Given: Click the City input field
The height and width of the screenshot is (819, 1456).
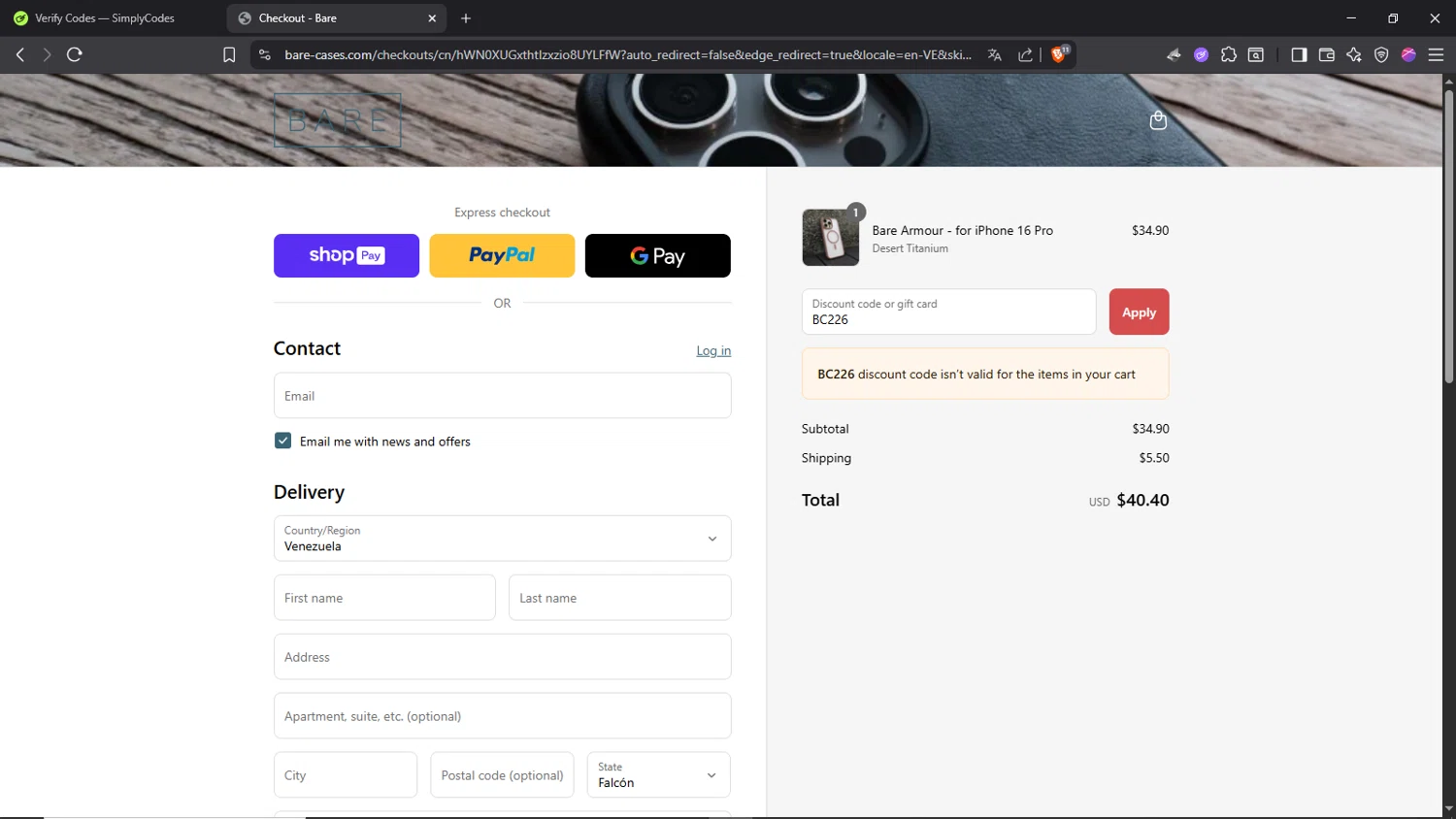Looking at the screenshot, I should 346,775.
